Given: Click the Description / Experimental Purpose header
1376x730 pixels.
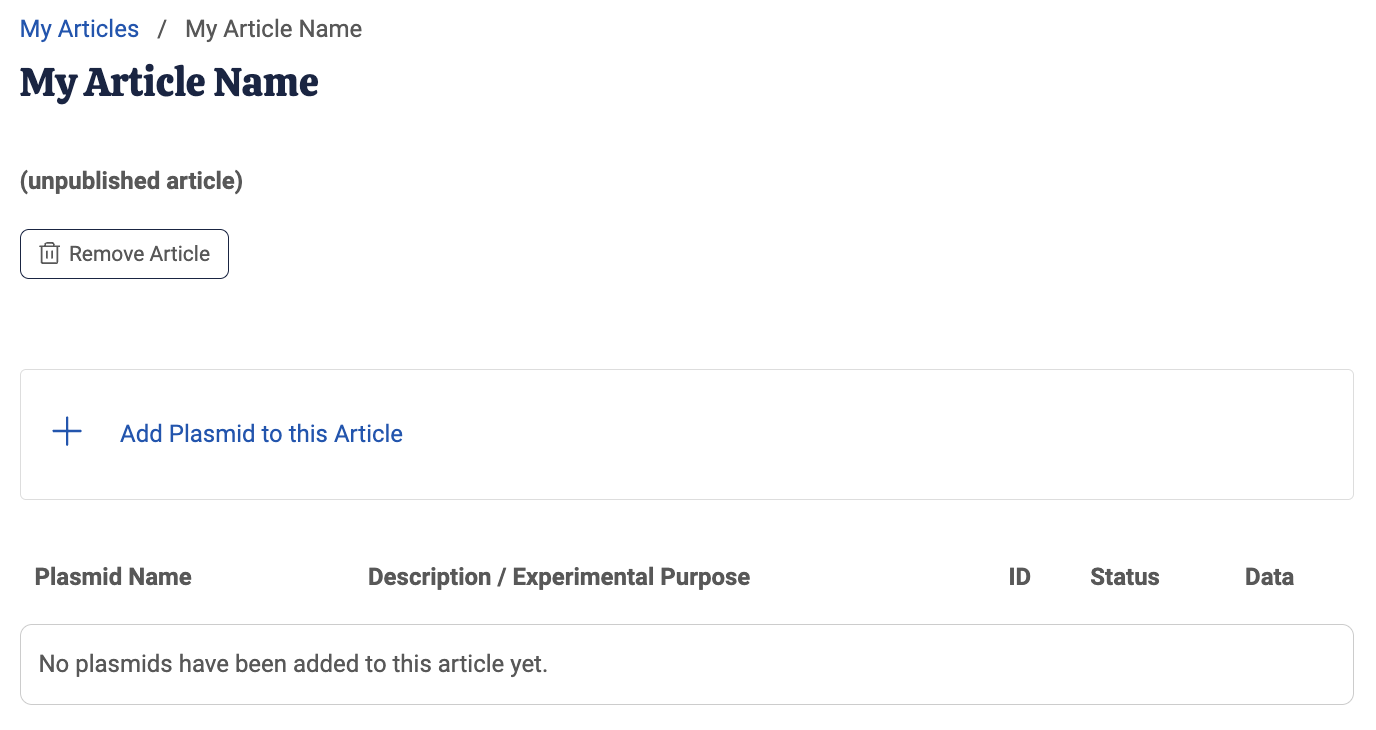Looking at the screenshot, I should (559, 576).
